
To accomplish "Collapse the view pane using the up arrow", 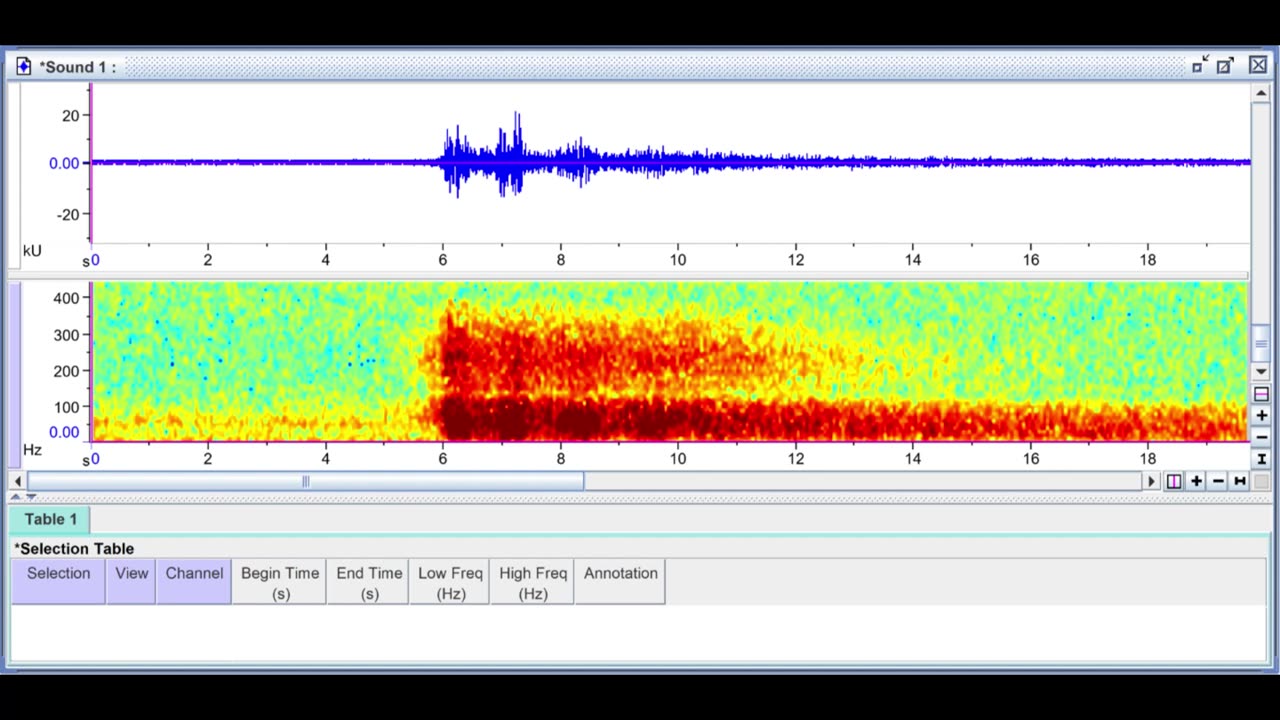I will (x=16, y=497).
